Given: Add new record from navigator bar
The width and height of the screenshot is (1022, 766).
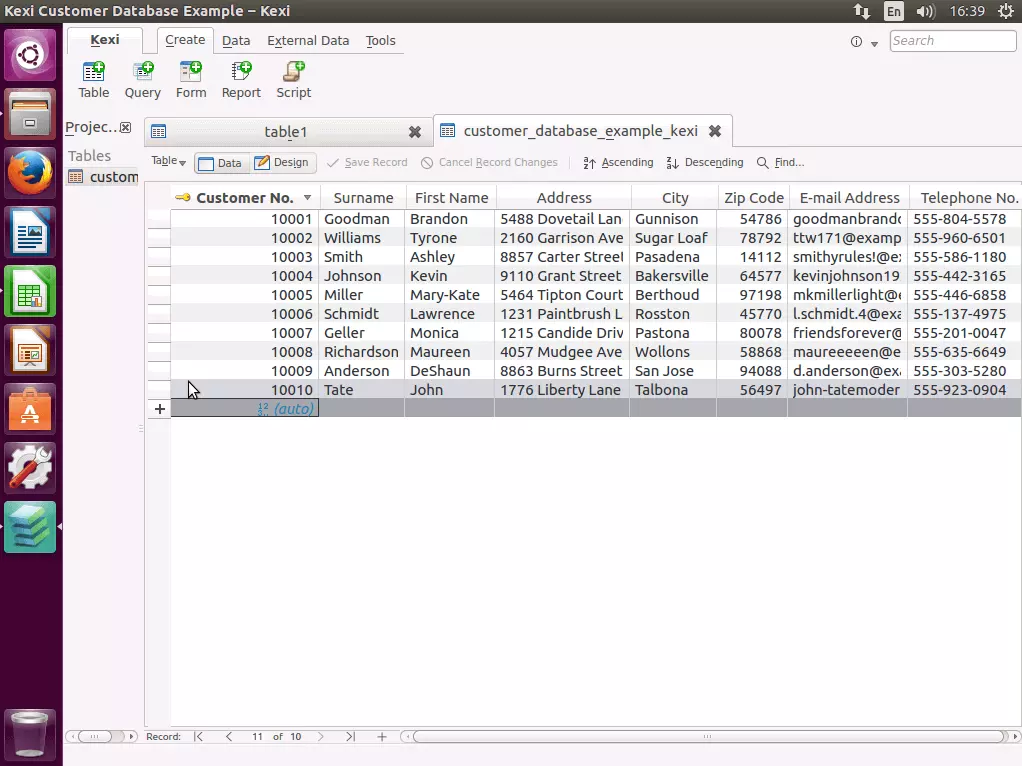Looking at the screenshot, I should coord(382,737).
